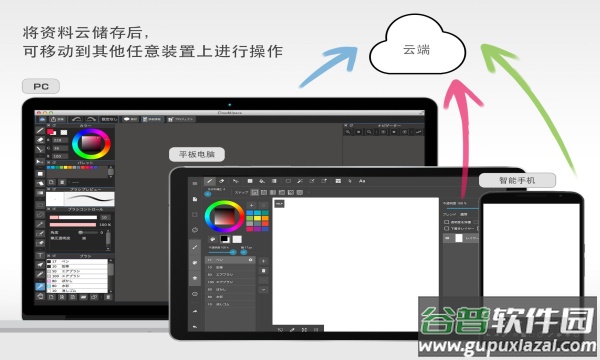Adjust the opacity slider in PC brush control
This screenshot has width=600, height=360.
tap(73, 225)
